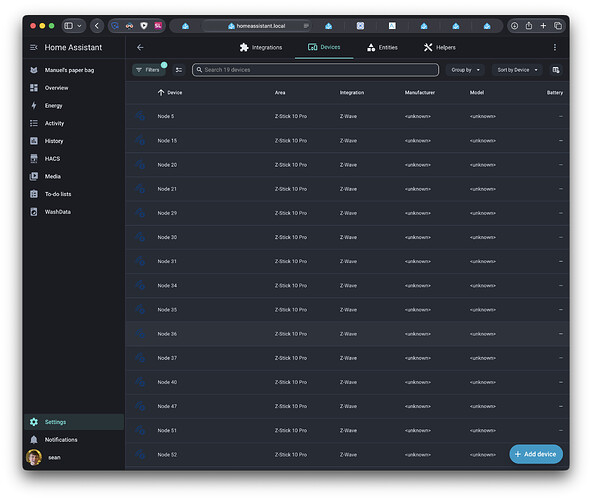Open the WashData panel
Image resolution: width=591 pixels, height=500 pixels.
click(x=57, y=212)
